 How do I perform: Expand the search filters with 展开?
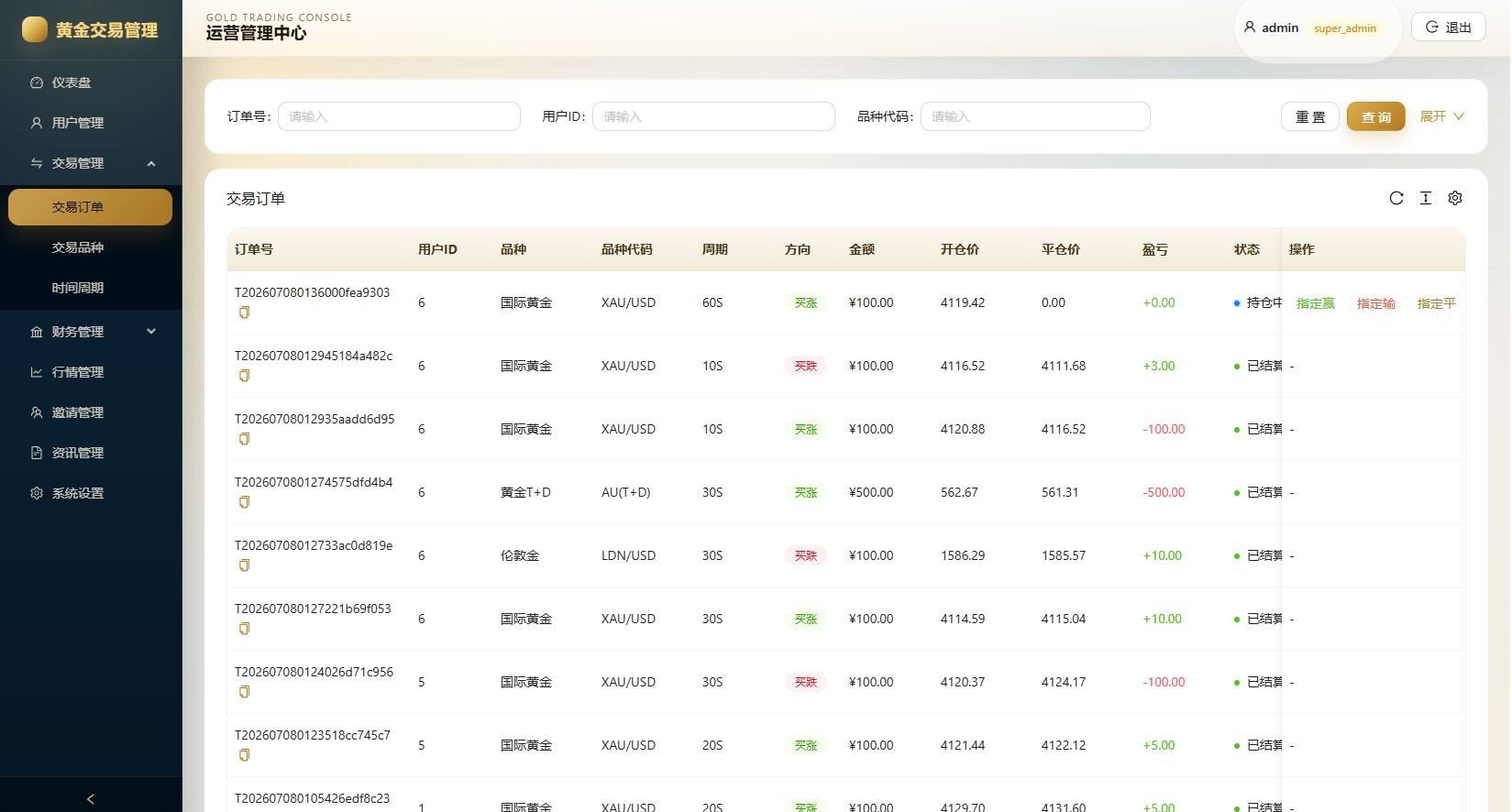tap(1442, 116)
